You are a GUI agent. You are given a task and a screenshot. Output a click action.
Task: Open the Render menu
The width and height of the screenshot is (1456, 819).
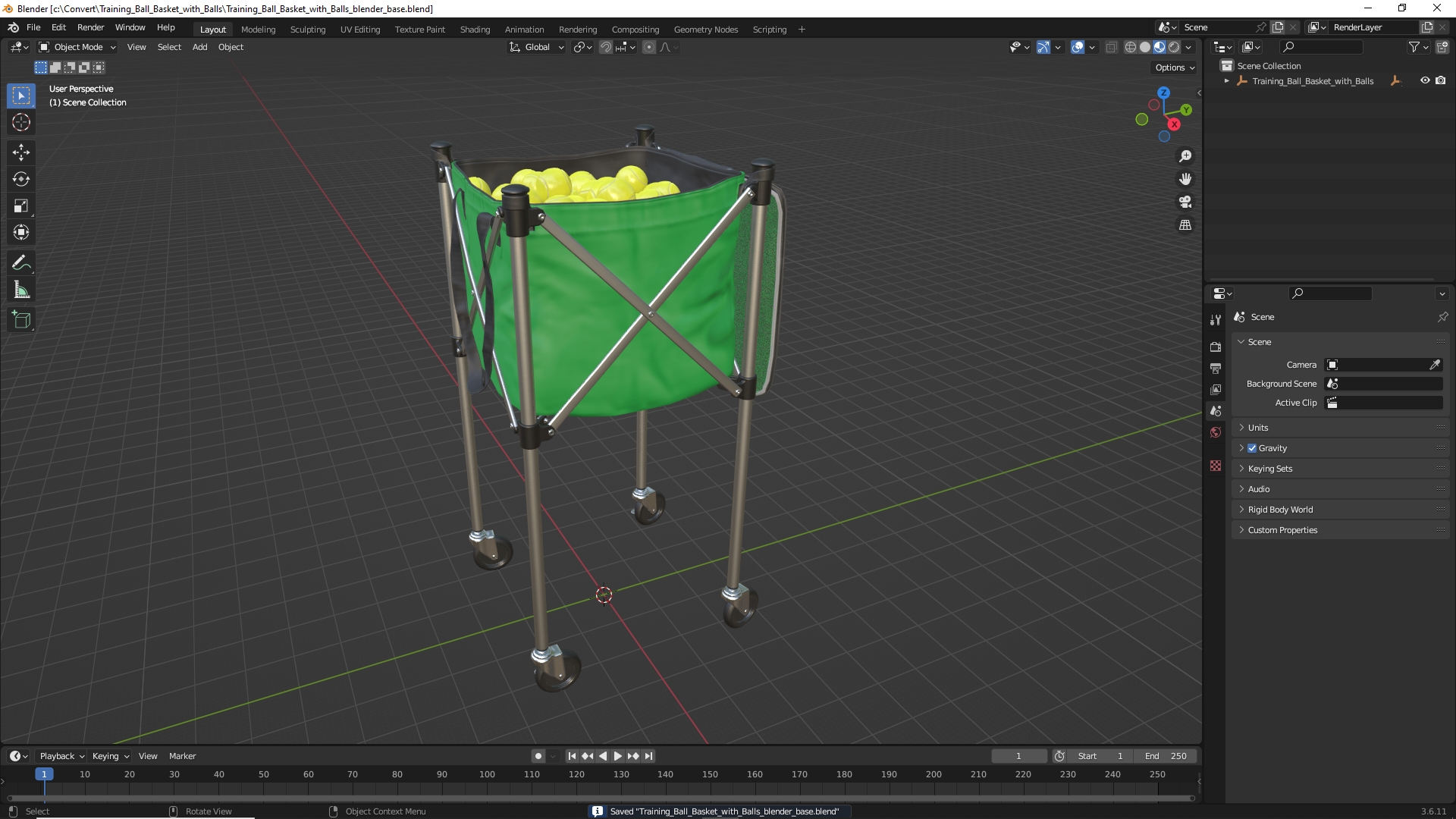click(90, 27)
